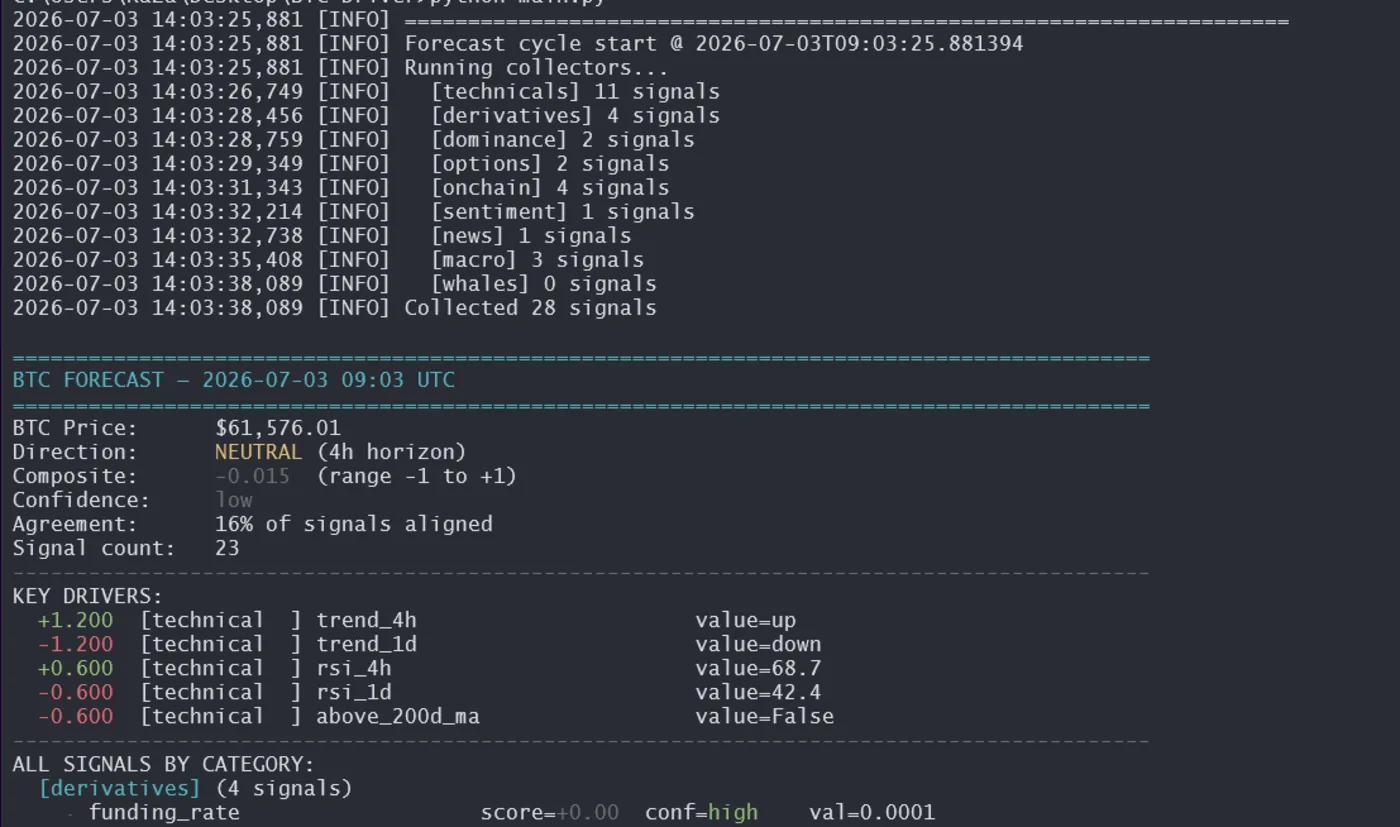The width and height of the screenshot is (1400, 827).
Task: Click the [whales] 0 signals log entry
Action: [x=544, y=284]
